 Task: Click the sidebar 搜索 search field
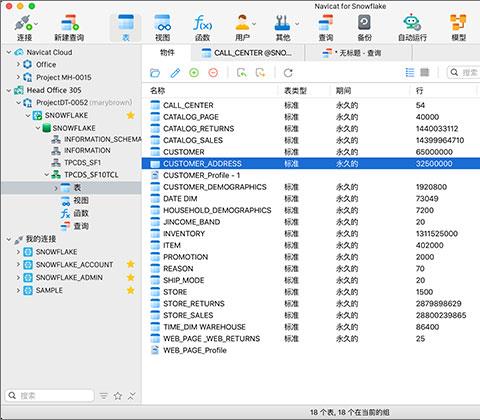click(50, 396)
